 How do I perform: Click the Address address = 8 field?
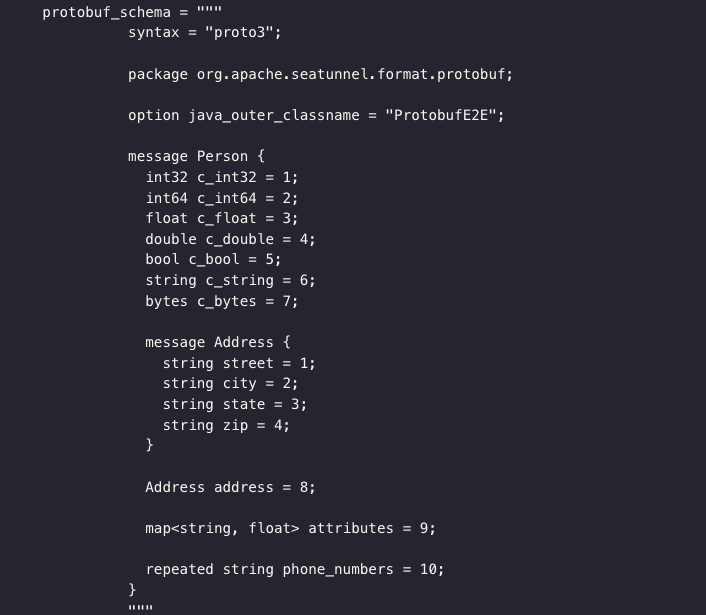coord(230,487)
